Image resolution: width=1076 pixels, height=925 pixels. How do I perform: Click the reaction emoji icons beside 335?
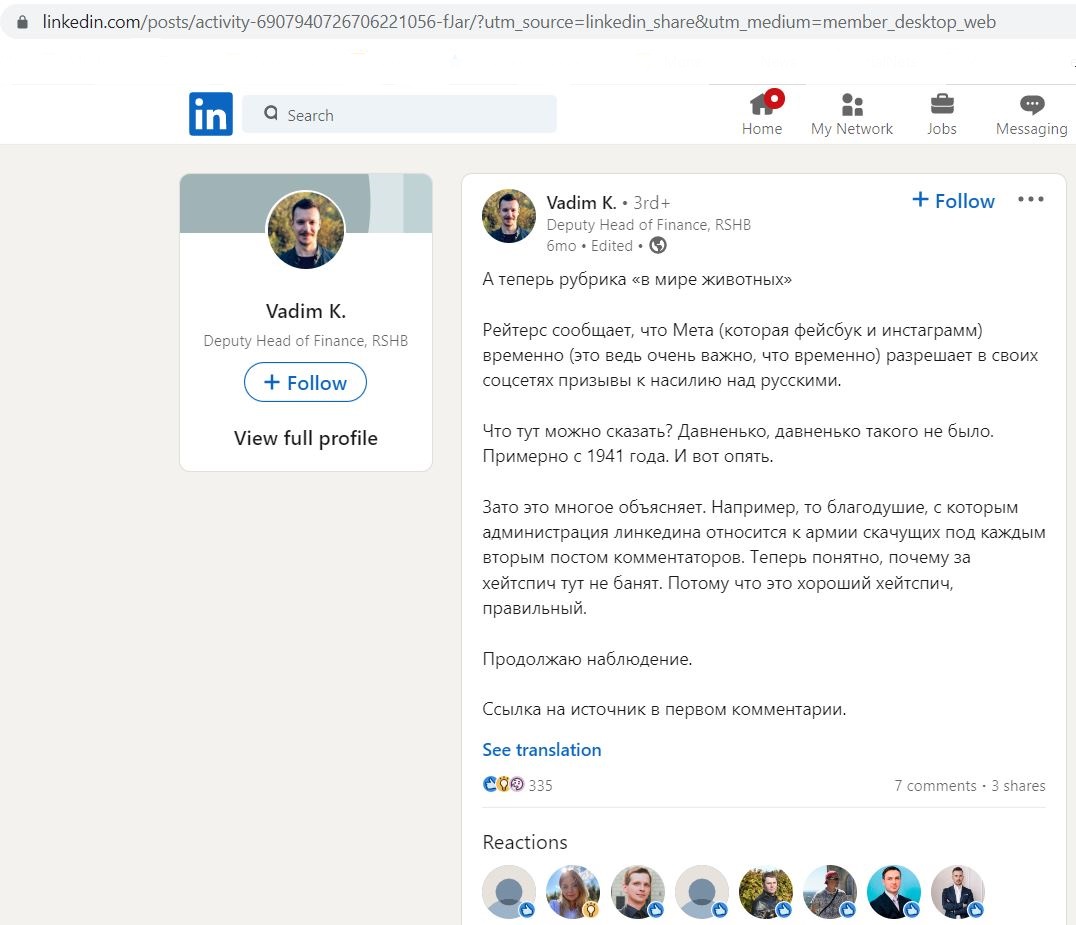[504, 784]
